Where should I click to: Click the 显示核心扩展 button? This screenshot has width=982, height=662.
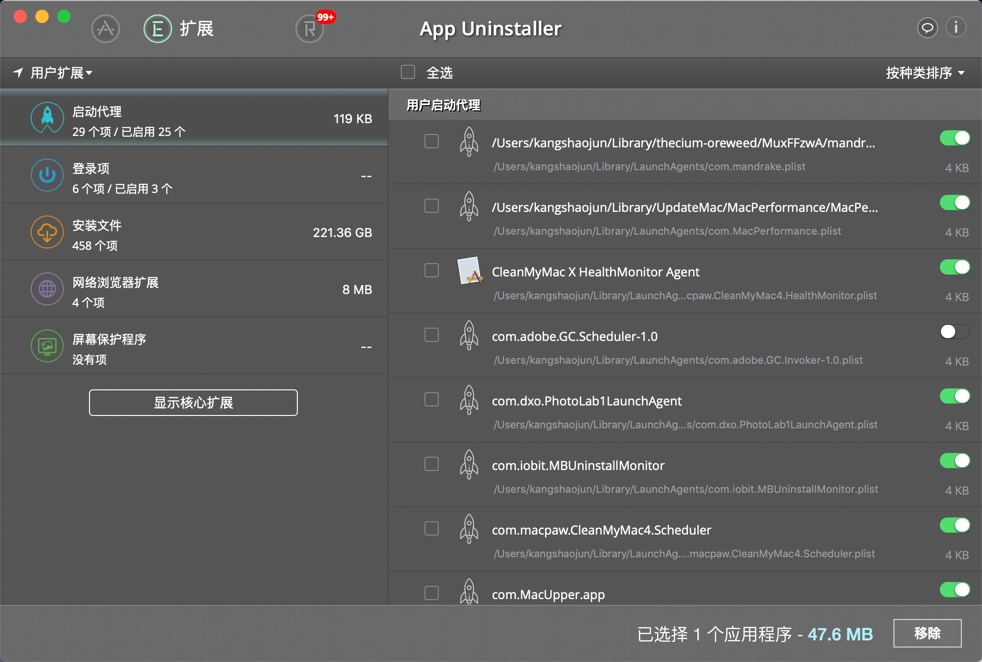pos(193,402)
